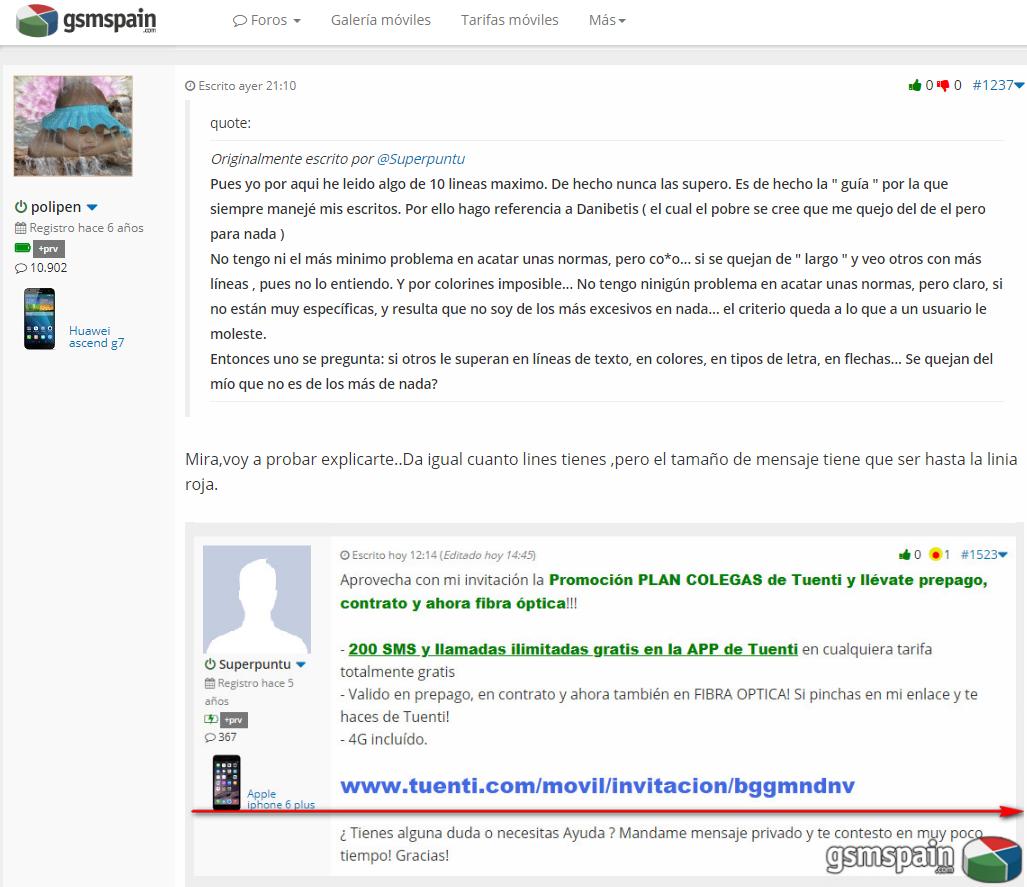Give thumbs up to post #1237
Viewport: 1027px width, 887px height.
[915, 85]
